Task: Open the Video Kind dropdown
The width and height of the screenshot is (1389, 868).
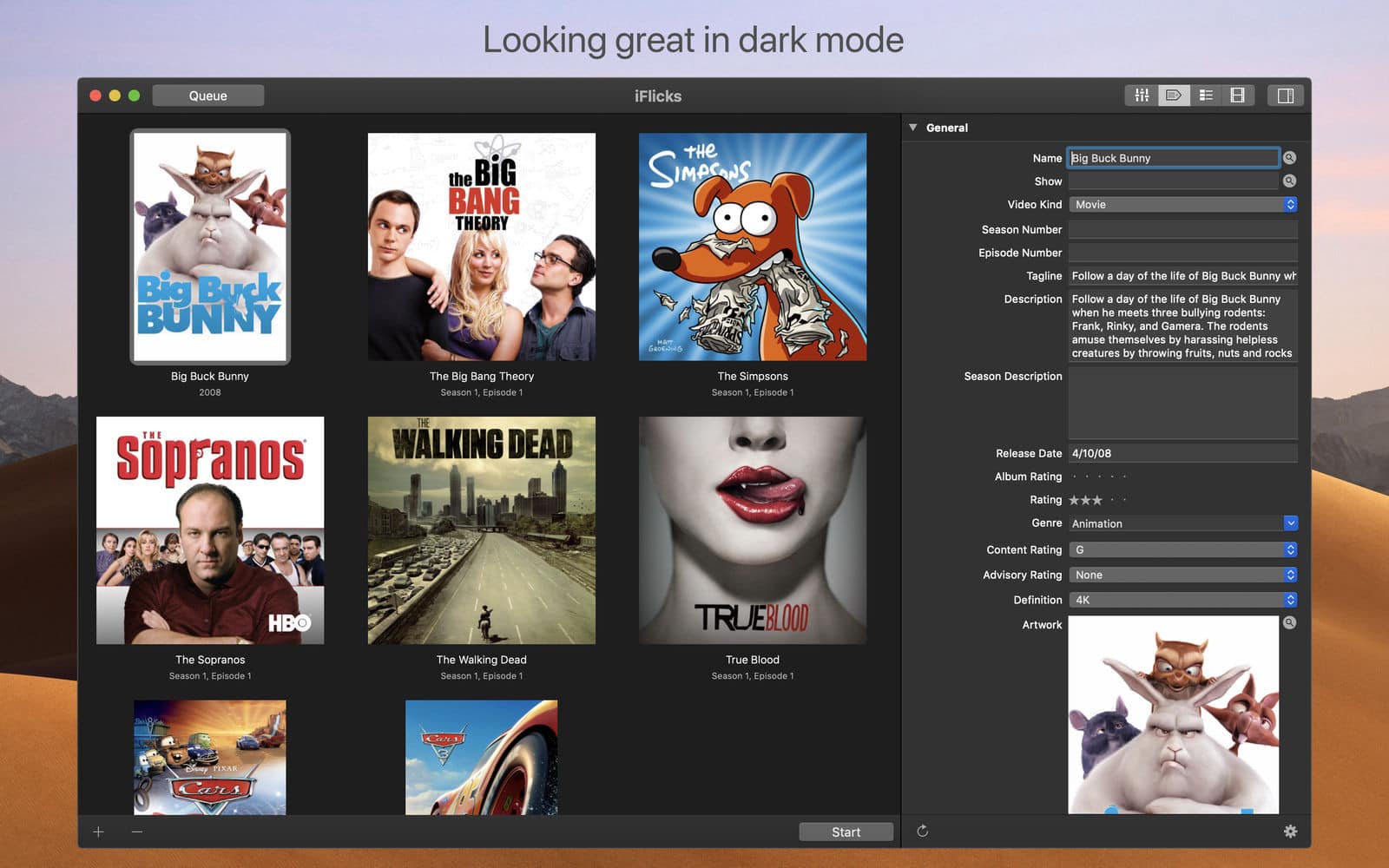Action: pos(1182,205)
